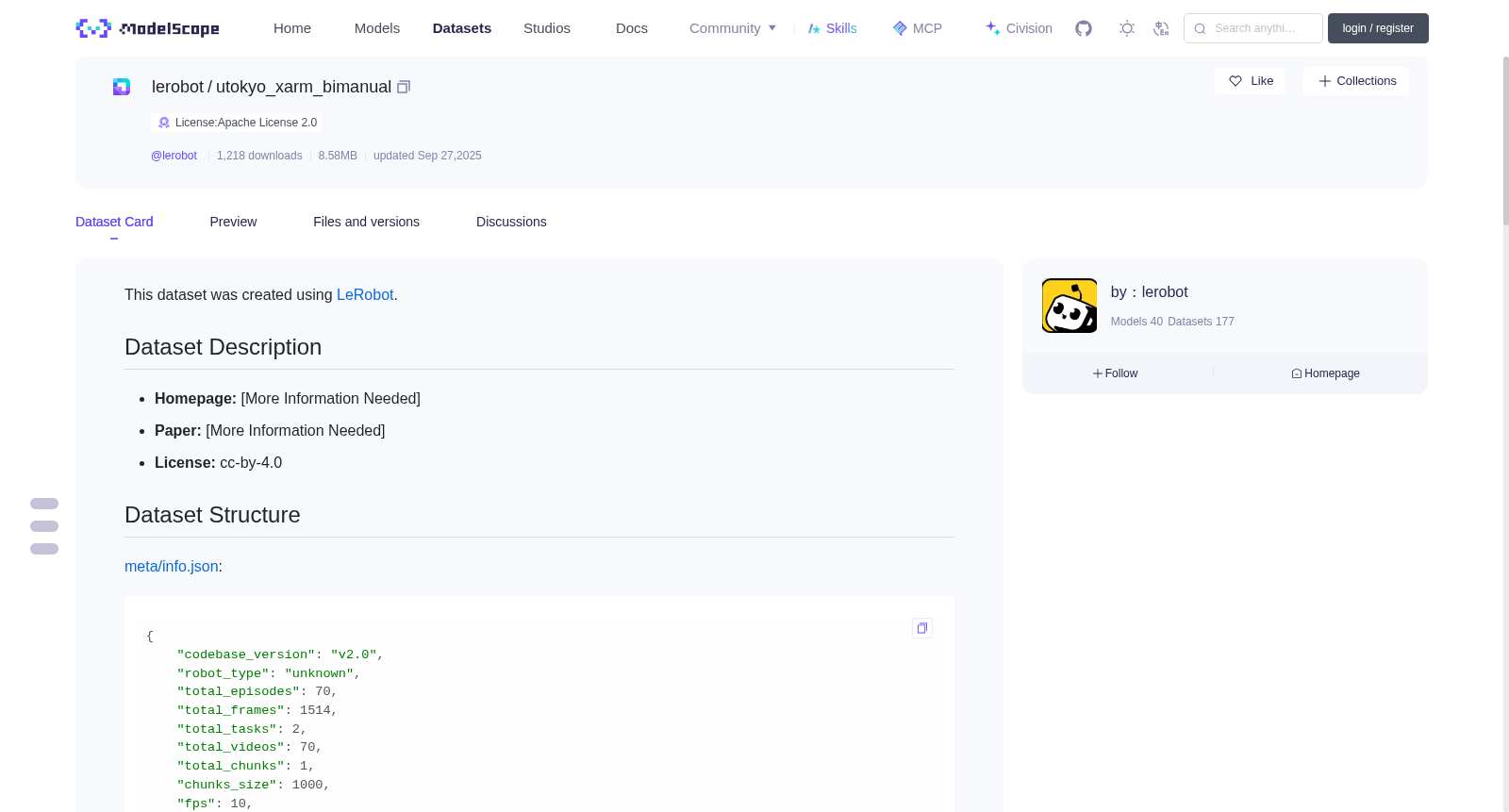Open the Studios menu item
Screen dimensions: 1509x812
click(x=547, y=28)
